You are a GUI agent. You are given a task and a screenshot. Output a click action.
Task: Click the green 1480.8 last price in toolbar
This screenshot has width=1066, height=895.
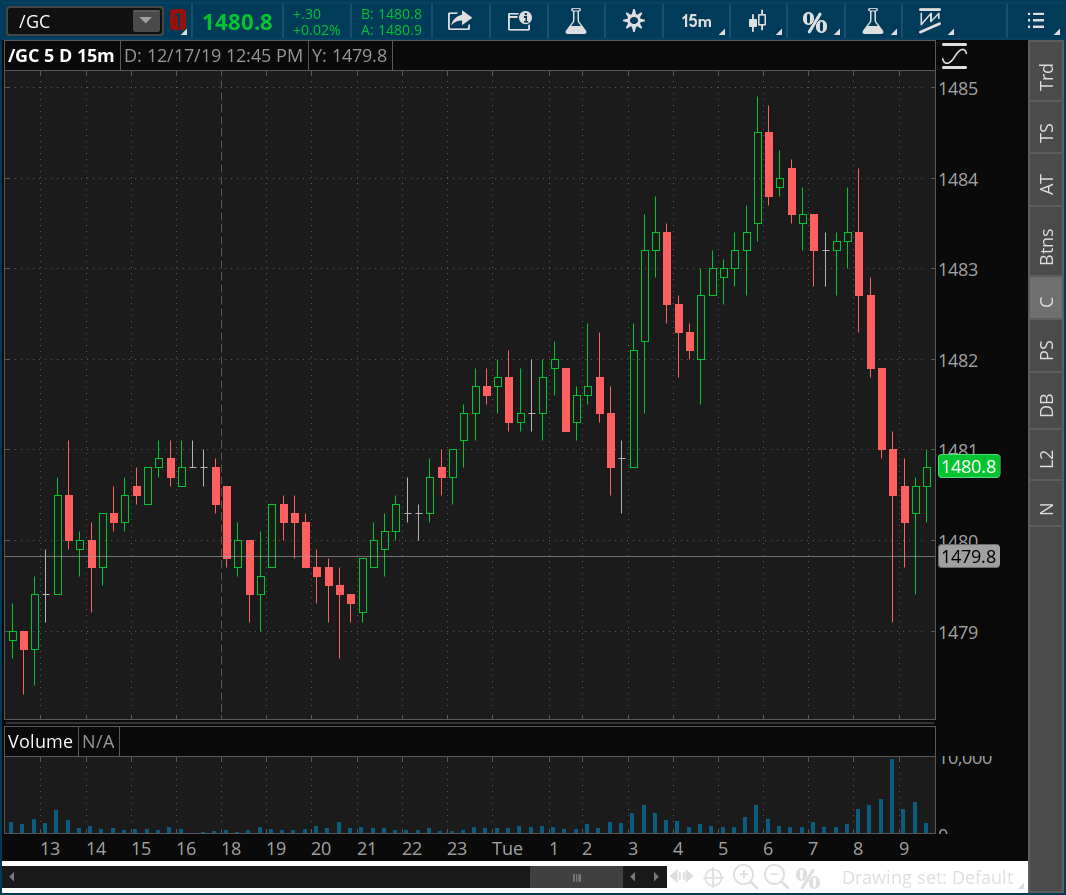tap(237, 22)
